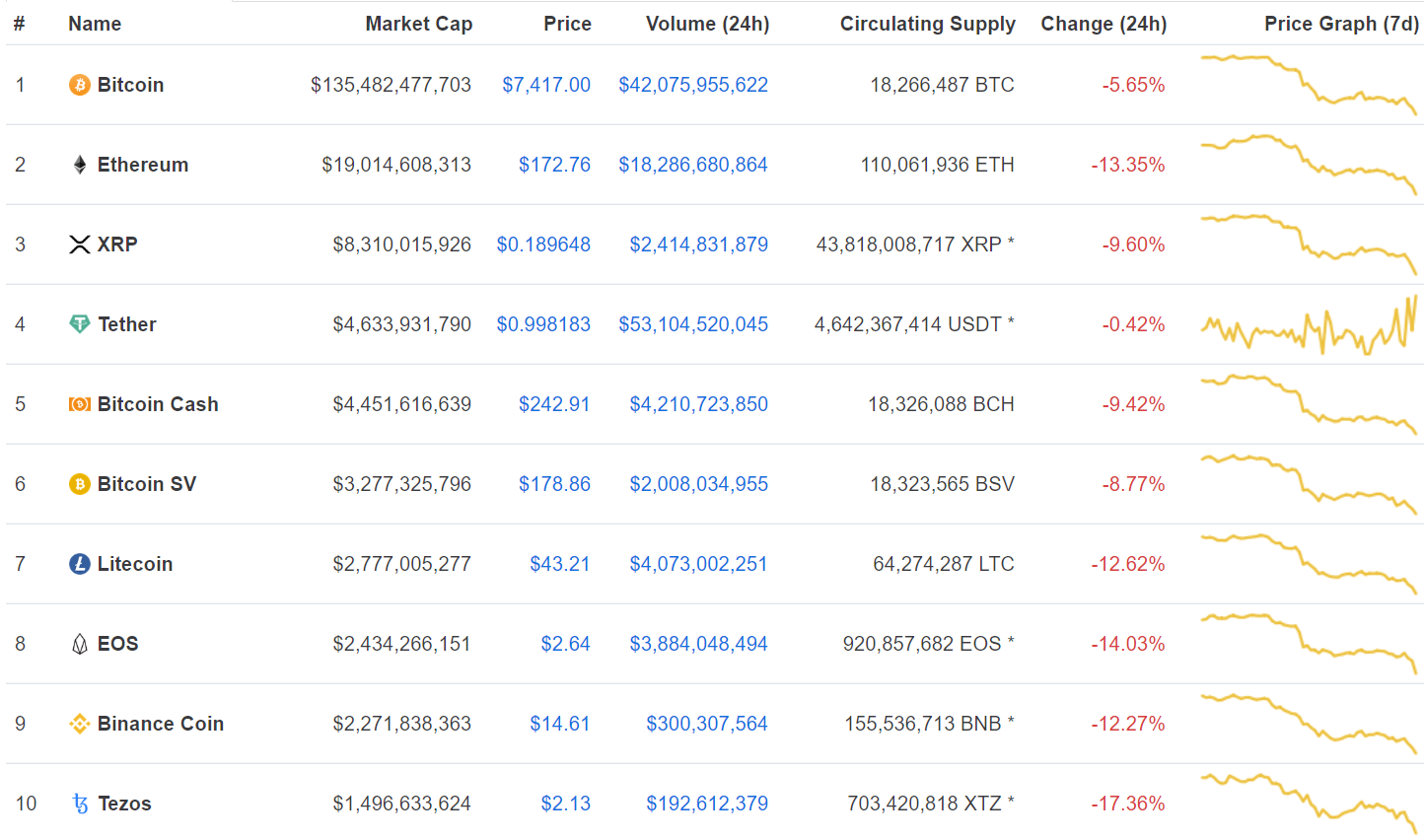Click EOS price $2.64

(566, 644)
